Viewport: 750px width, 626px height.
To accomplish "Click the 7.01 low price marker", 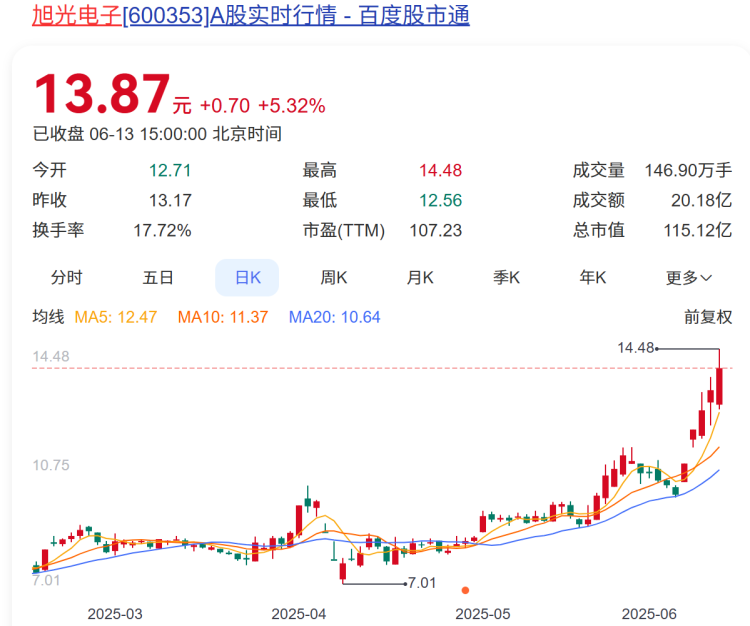I will coord(422,583).
